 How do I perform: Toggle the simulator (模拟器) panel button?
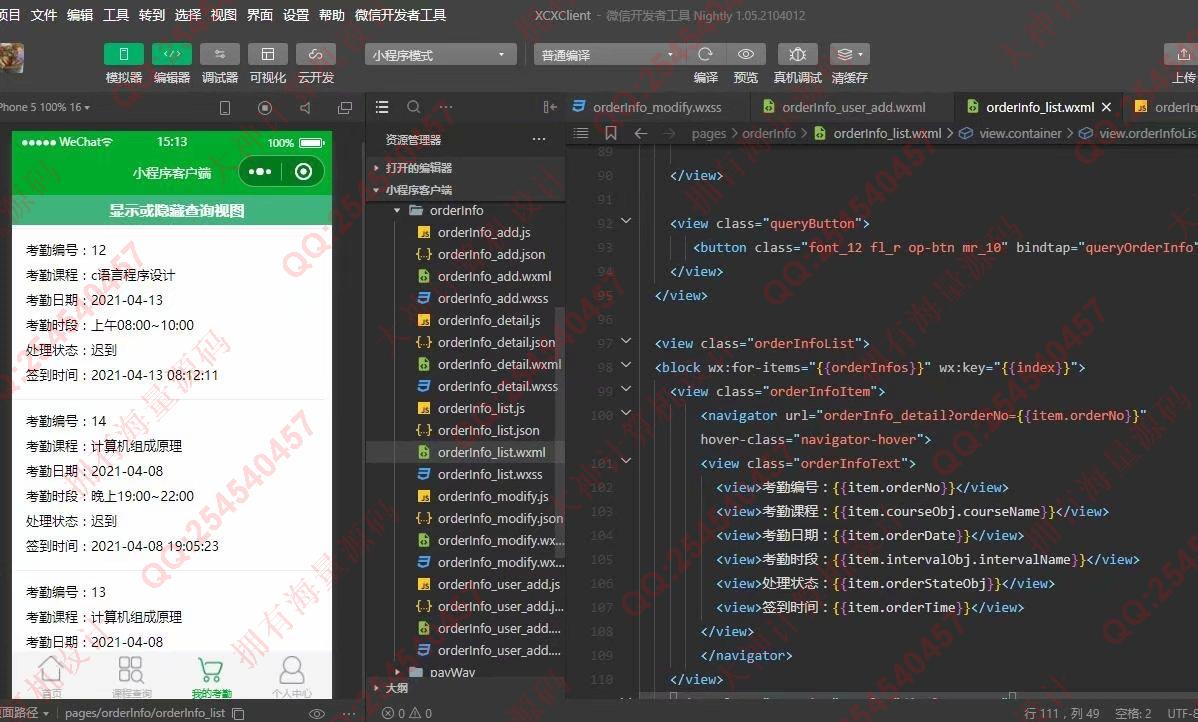pos(124,54)
